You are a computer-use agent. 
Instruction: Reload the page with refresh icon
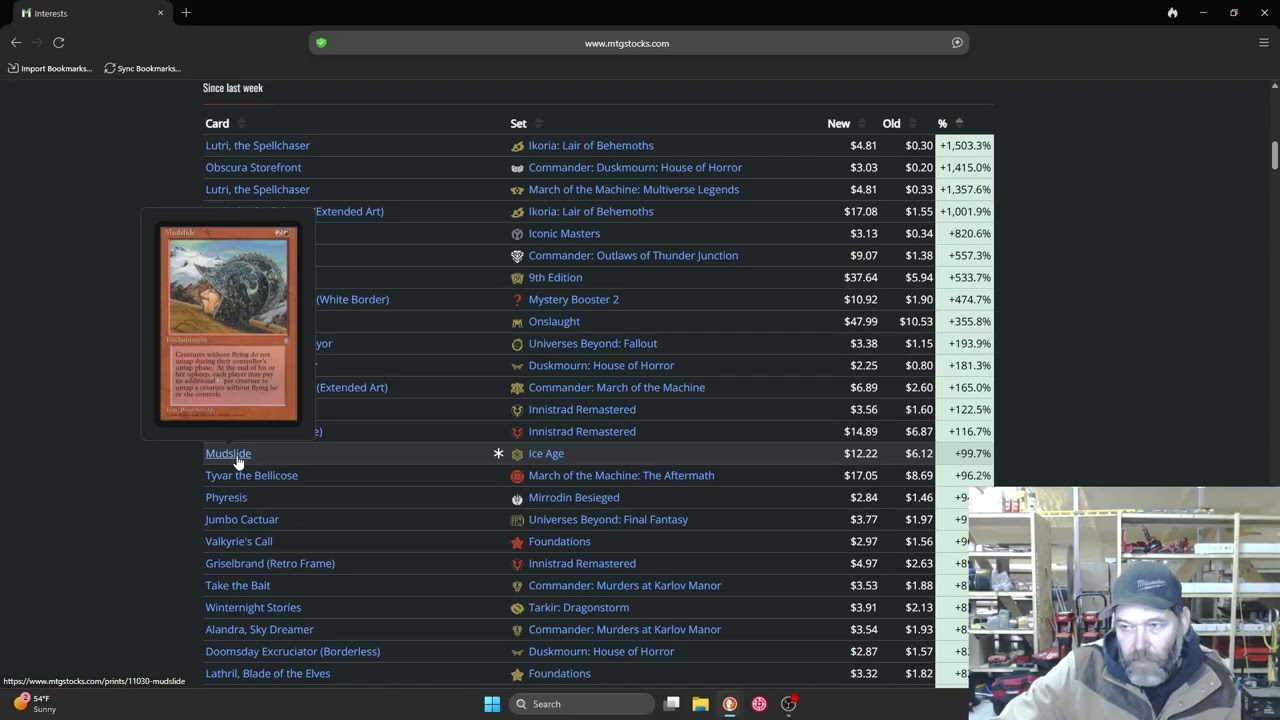(x=59, y=42)
